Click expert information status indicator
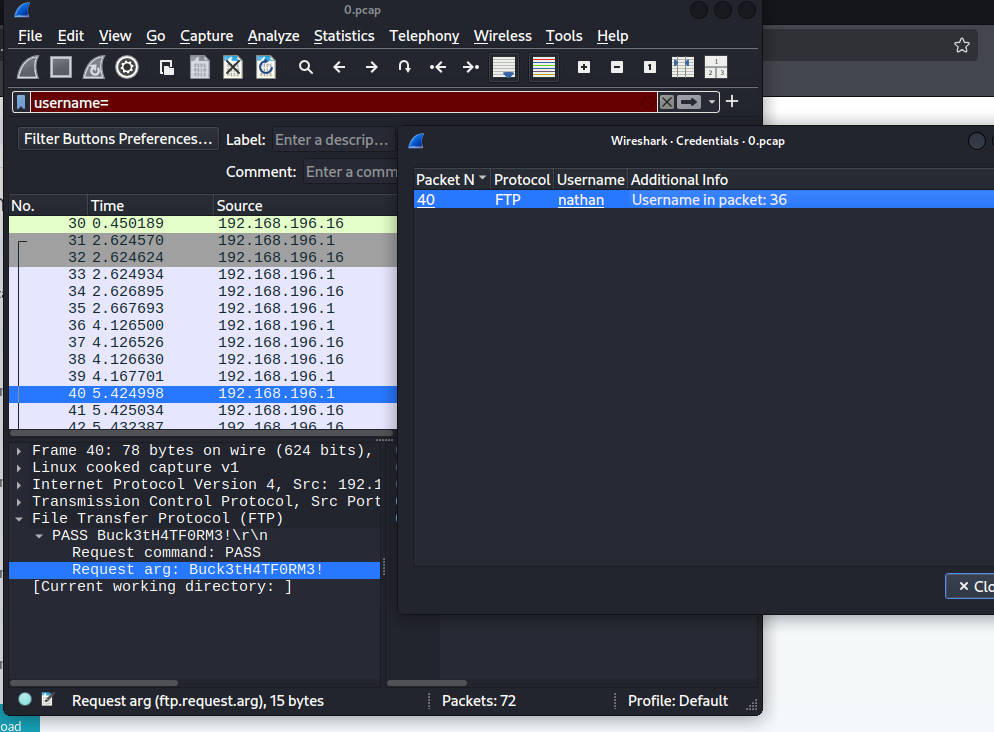Image resolution: width=994 pixels, height=732 pixels. [x=25, y=699]
